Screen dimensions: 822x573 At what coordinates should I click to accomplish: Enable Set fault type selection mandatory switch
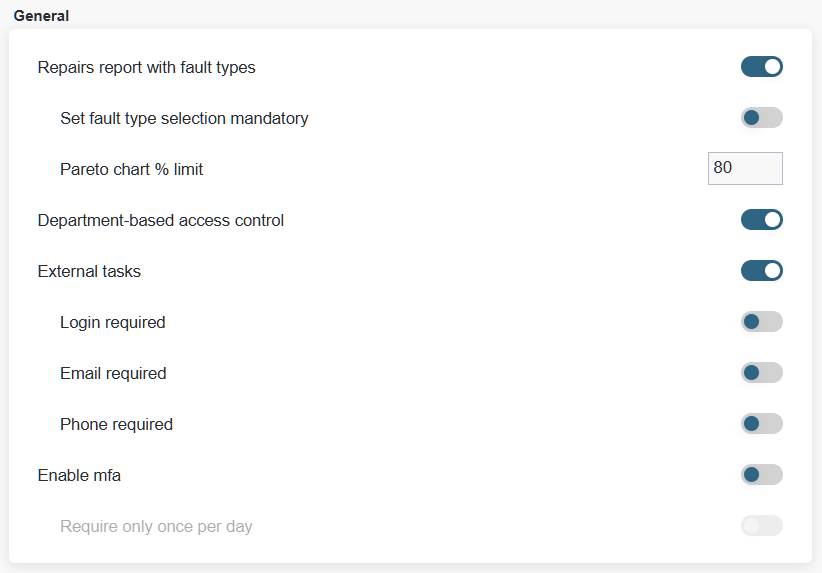pyautogui.click(x=761, y=118)
